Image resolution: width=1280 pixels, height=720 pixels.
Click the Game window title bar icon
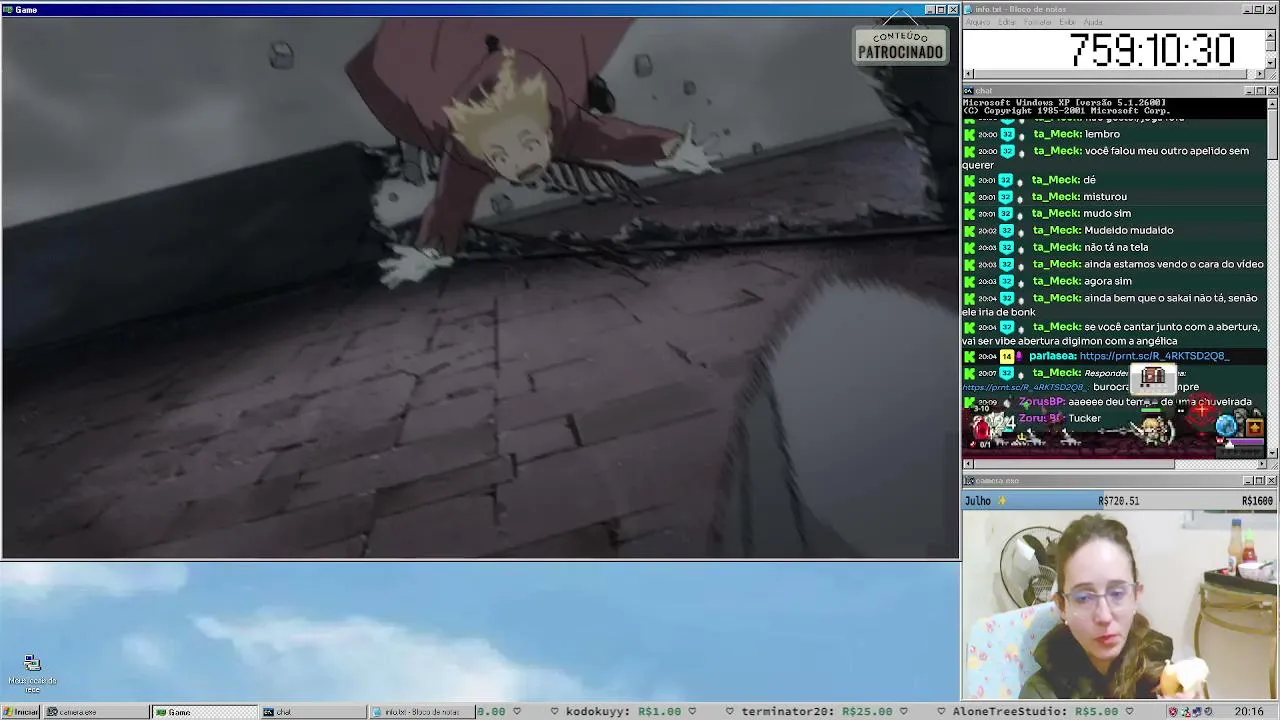point(7,10)
